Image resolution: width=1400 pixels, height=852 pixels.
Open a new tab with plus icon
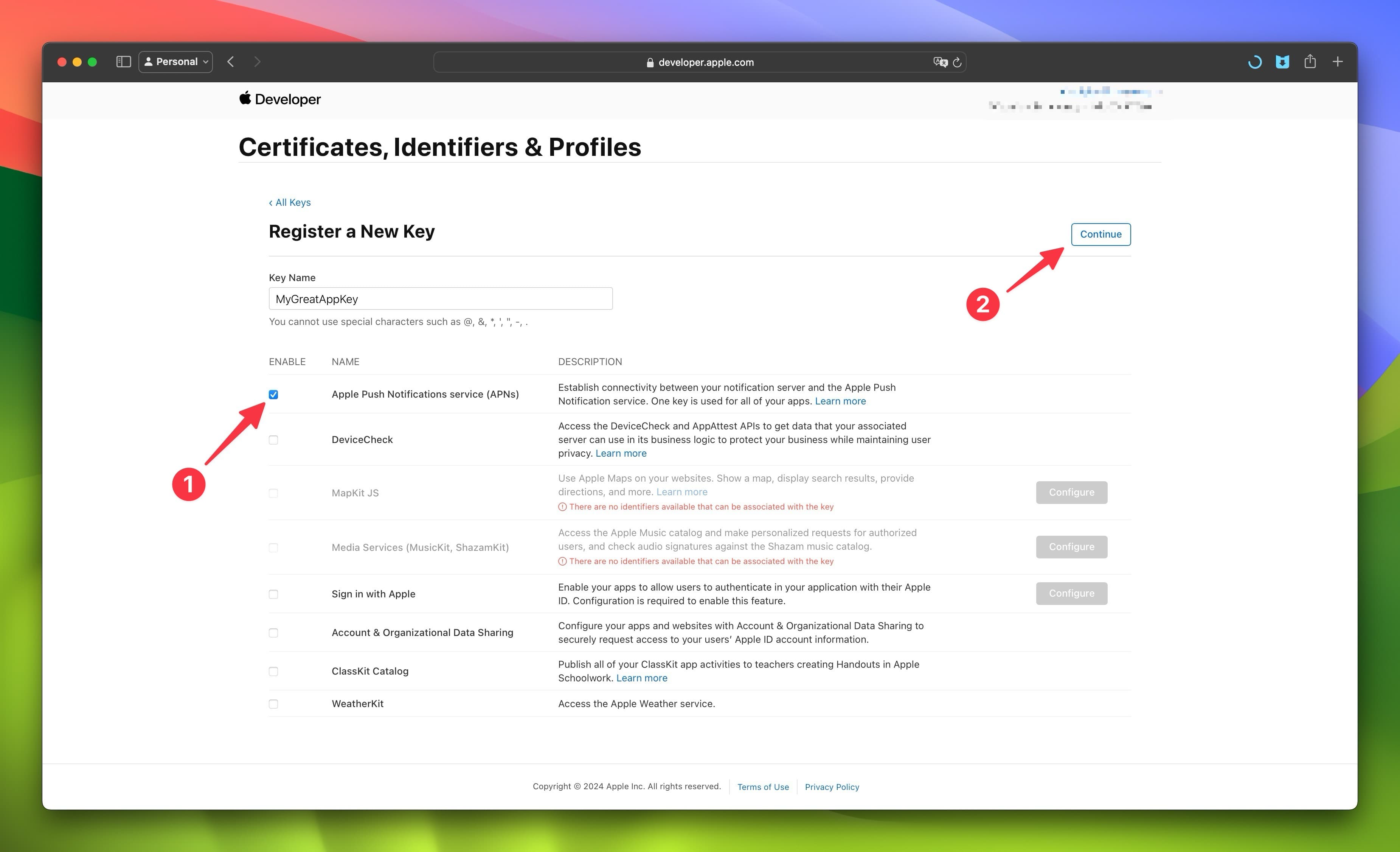coord(1338,61)
